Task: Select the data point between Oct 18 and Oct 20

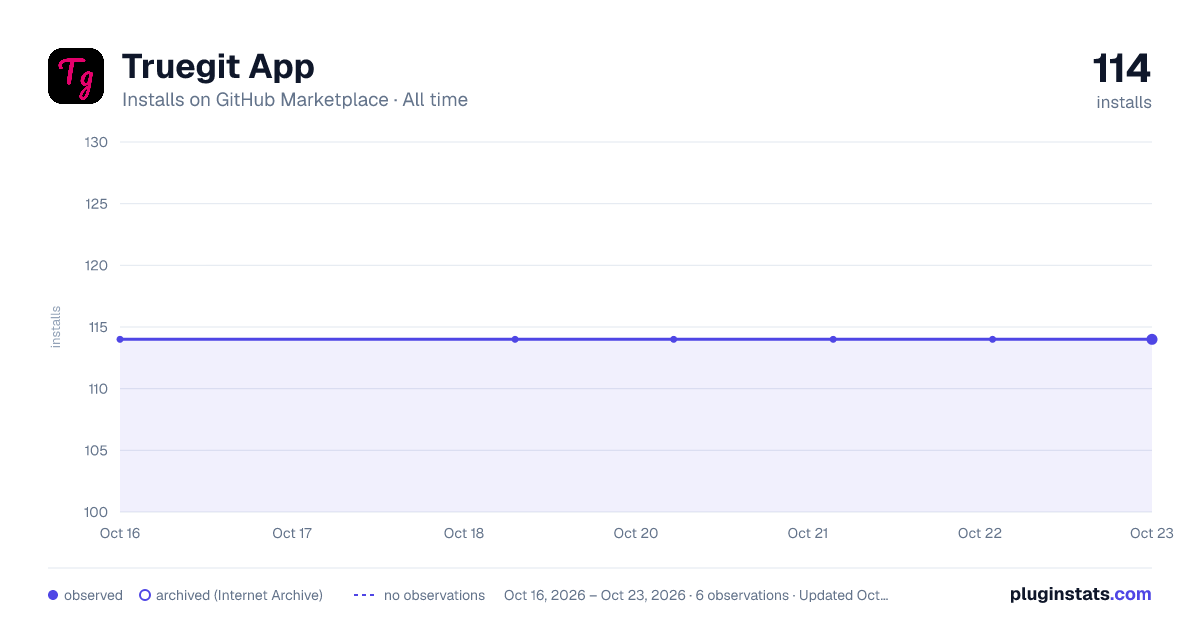Action: [x=515, y=339]
